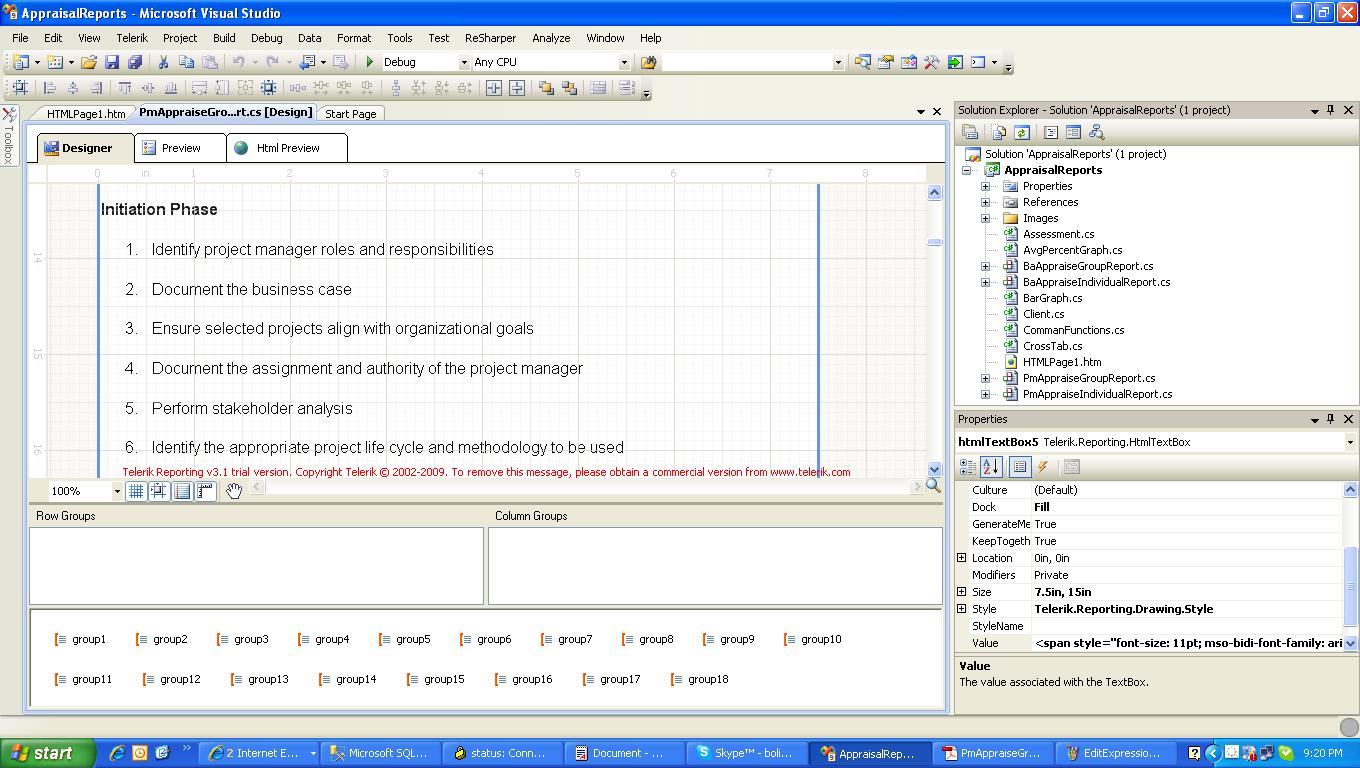Open the 100% zoom level dropdown
Viewport: 1360px width, 768px height.
pyautogui.click(x=116, y=491)
